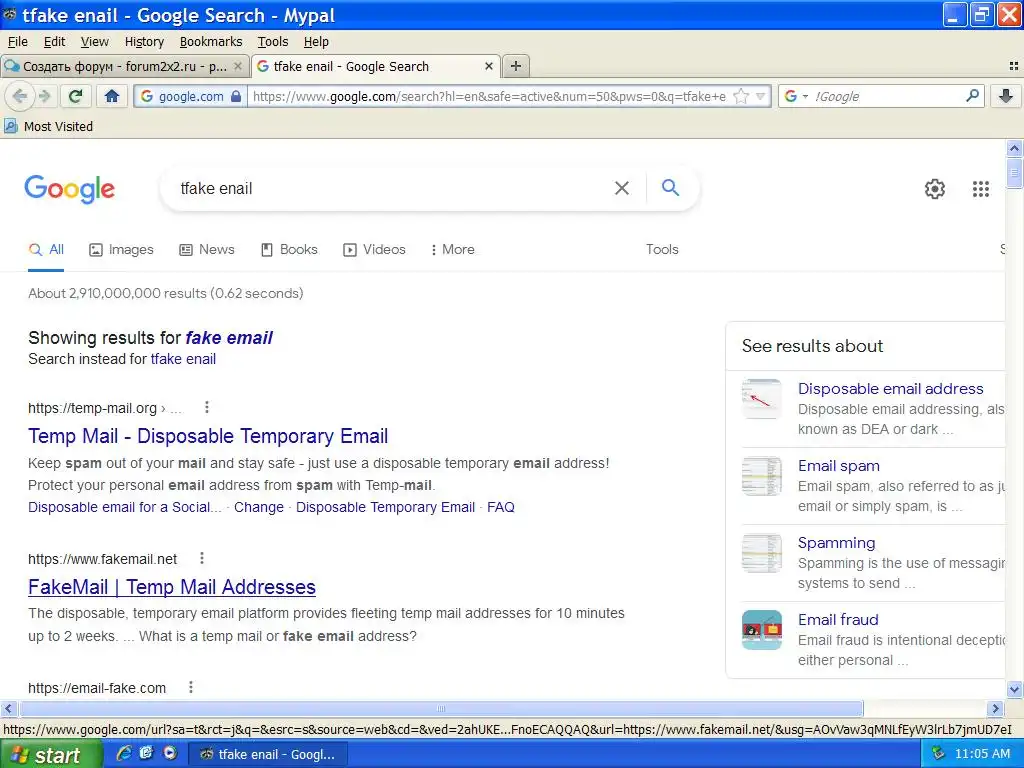Image resolution: width=1024 pixels, height=768 pixels.
Task: Switch to the Создать форум tab
Action: [x=124, y=66]
